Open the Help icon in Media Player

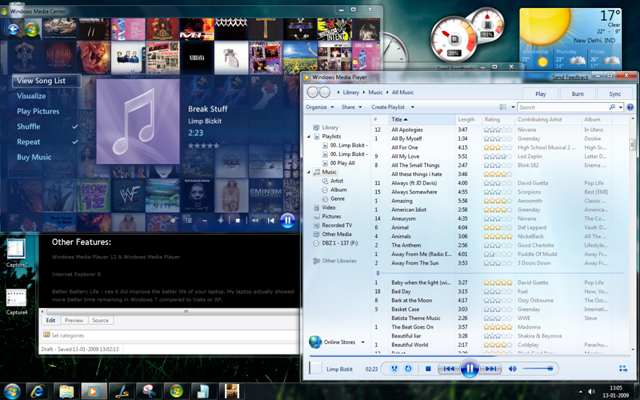(630, 107)
